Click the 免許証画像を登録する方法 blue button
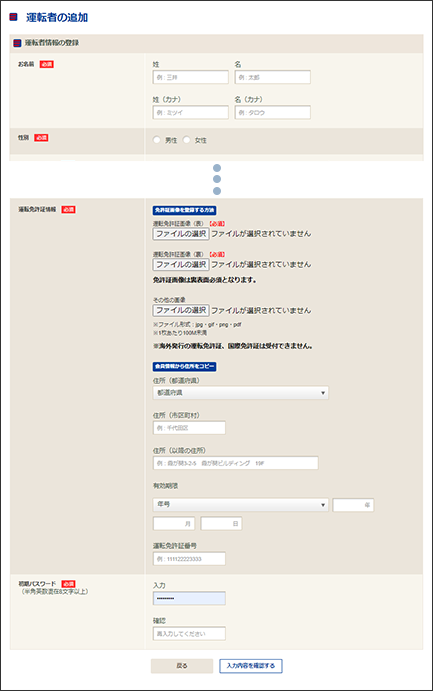The image size is (433, 691). [x=185, y=210]
